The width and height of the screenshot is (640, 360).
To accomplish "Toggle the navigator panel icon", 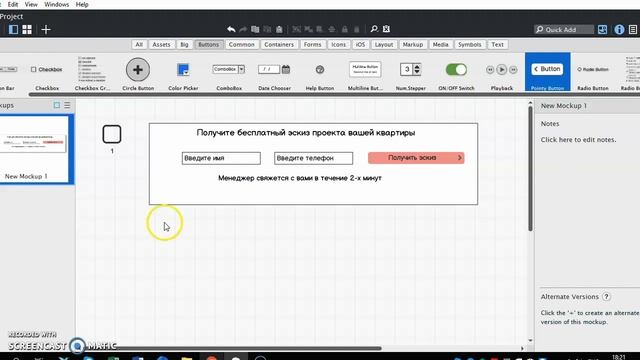I will [13, 29].
